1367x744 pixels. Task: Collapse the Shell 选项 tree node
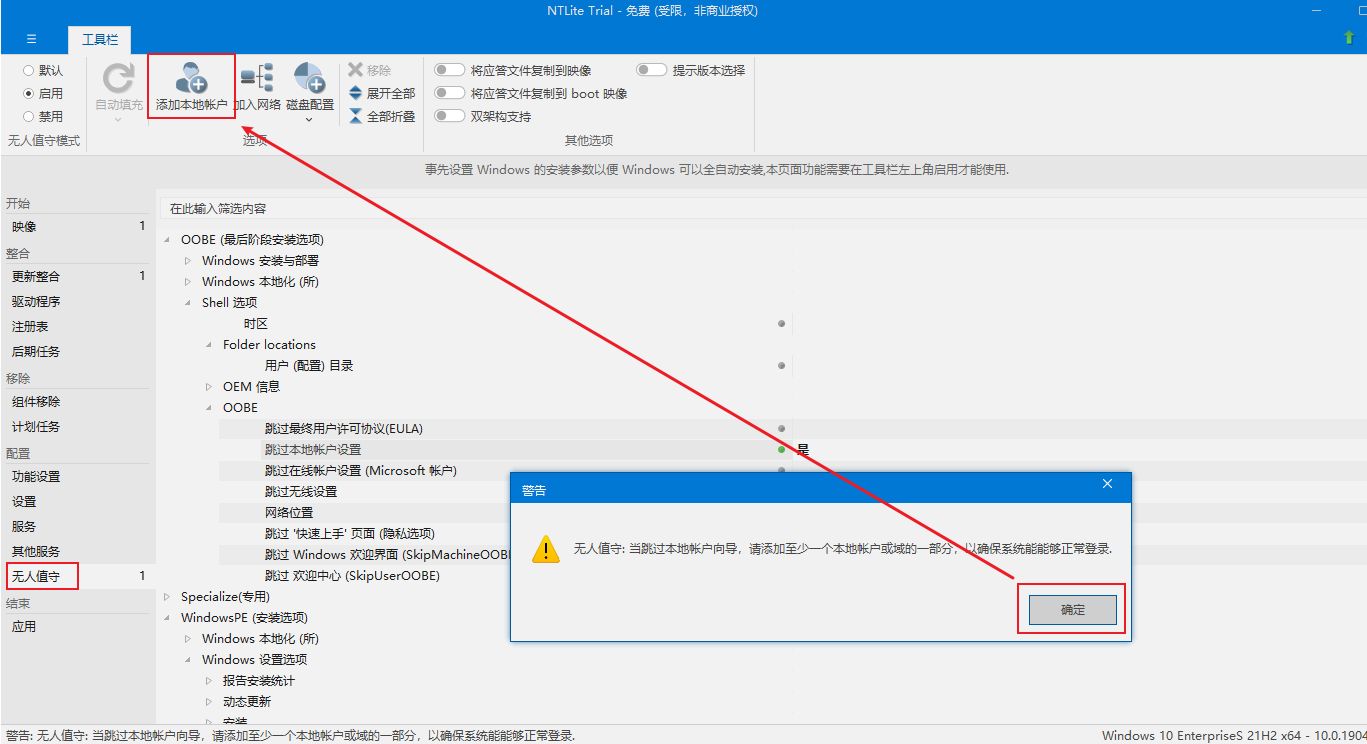187,303
